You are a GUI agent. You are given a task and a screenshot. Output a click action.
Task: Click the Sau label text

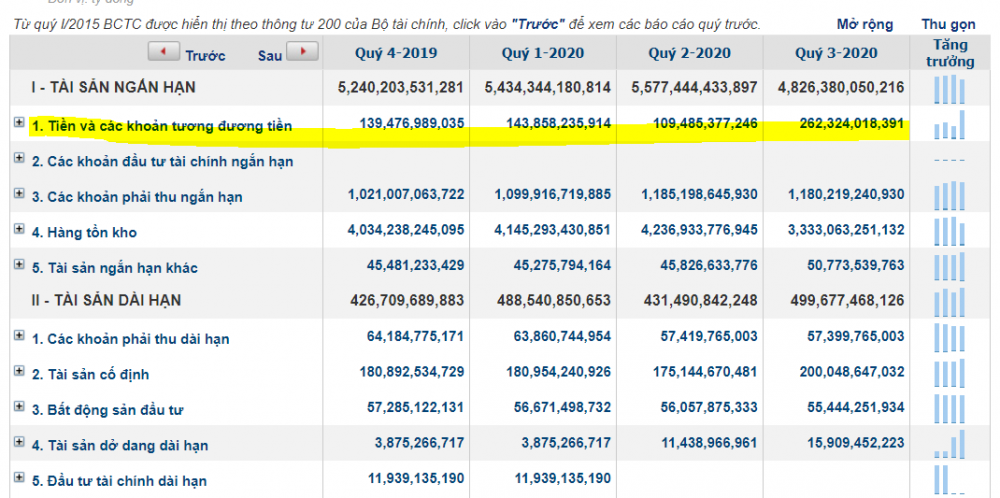(270, 55)
